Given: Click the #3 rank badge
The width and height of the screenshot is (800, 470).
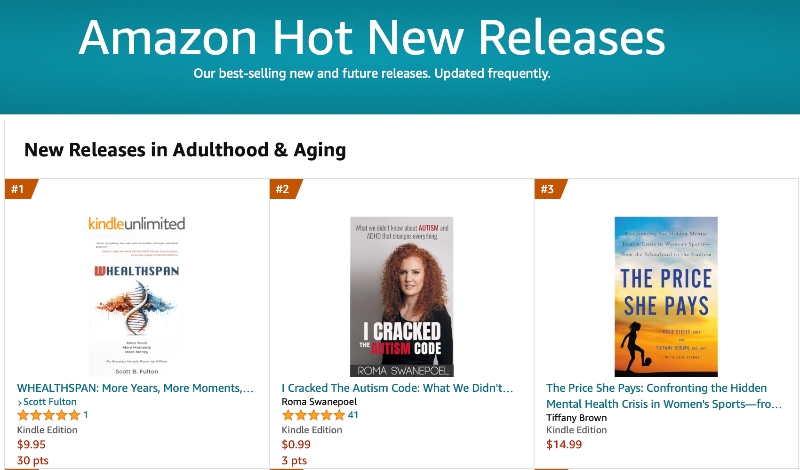Looking at the screenshot, I should pos(550,189).
